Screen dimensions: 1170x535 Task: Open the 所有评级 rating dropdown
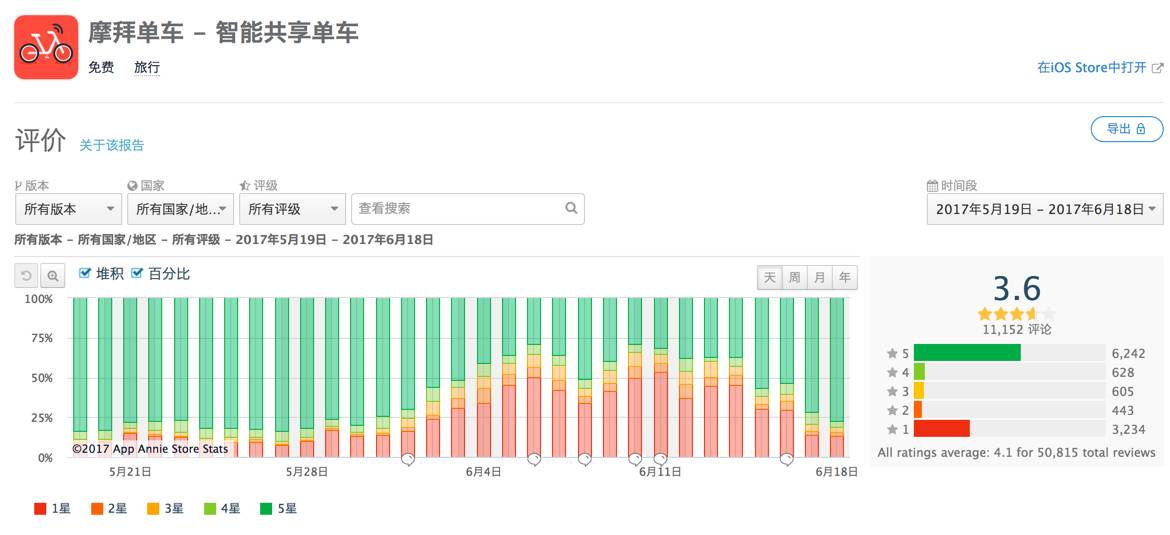pos(292,209)
